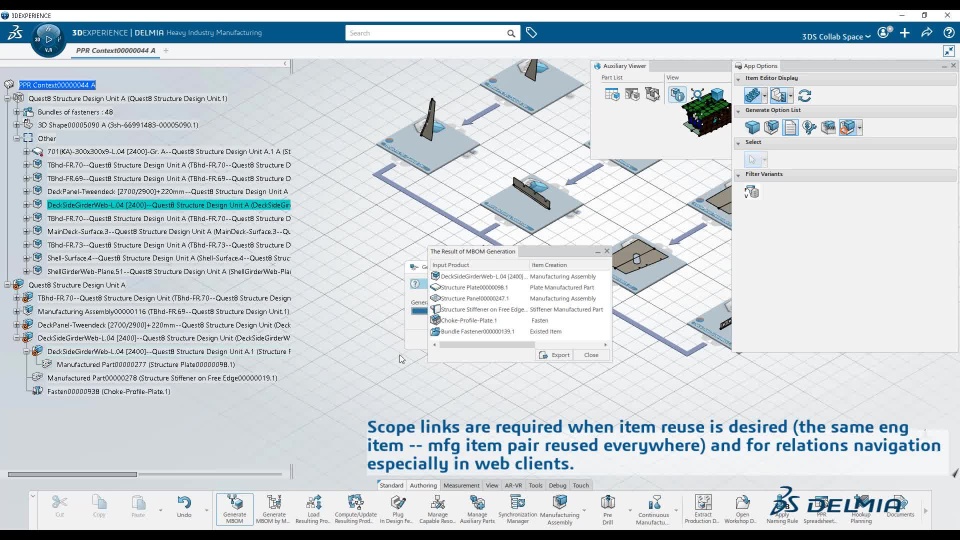This screenshot has width=960, height=540.
Task: Click the Open Workshop D... tool
Action: (x=741, y=509)
